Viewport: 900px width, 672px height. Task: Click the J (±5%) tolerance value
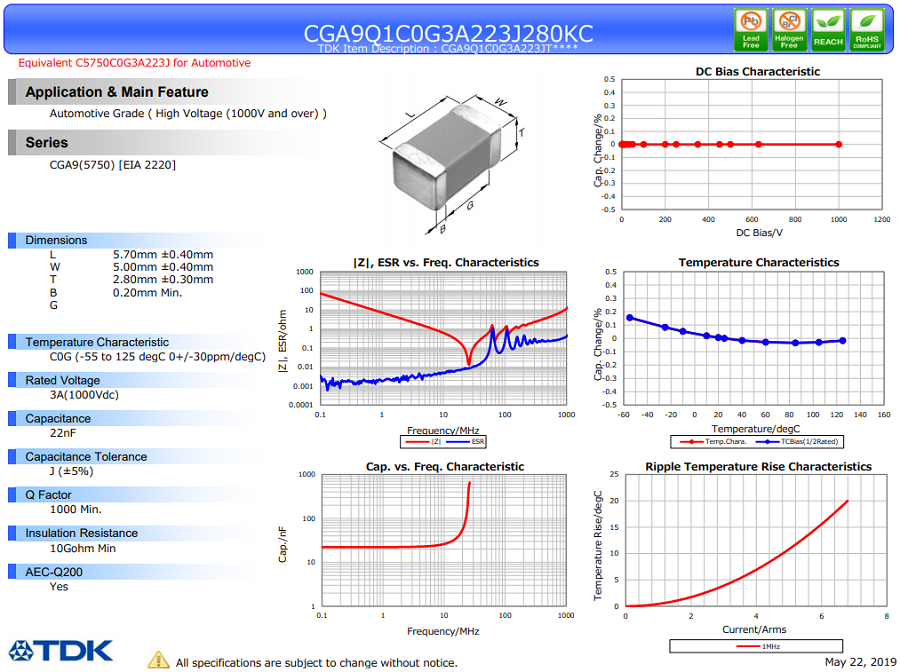coord(71,472)
